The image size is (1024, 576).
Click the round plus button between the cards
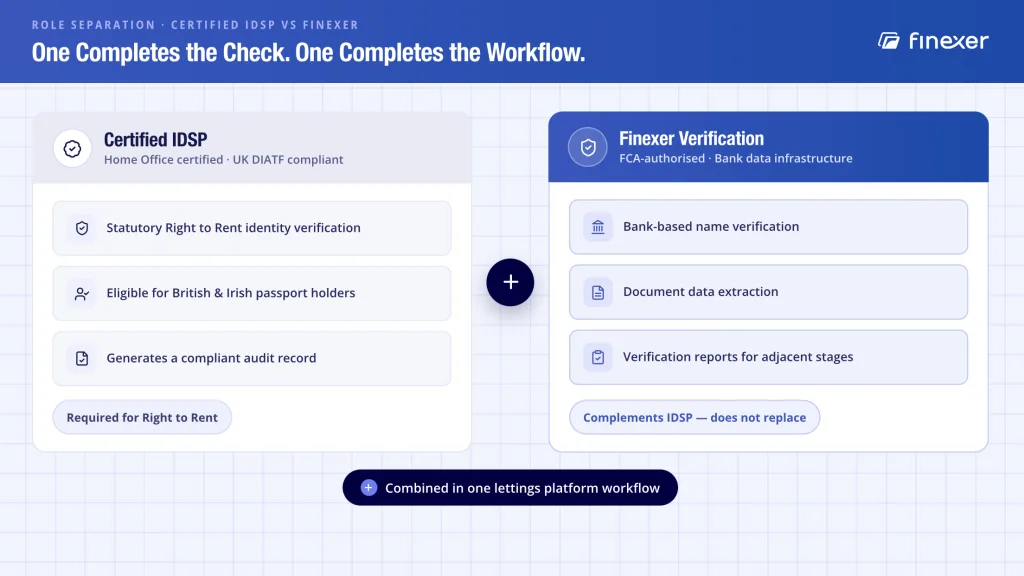click(510, 282)
